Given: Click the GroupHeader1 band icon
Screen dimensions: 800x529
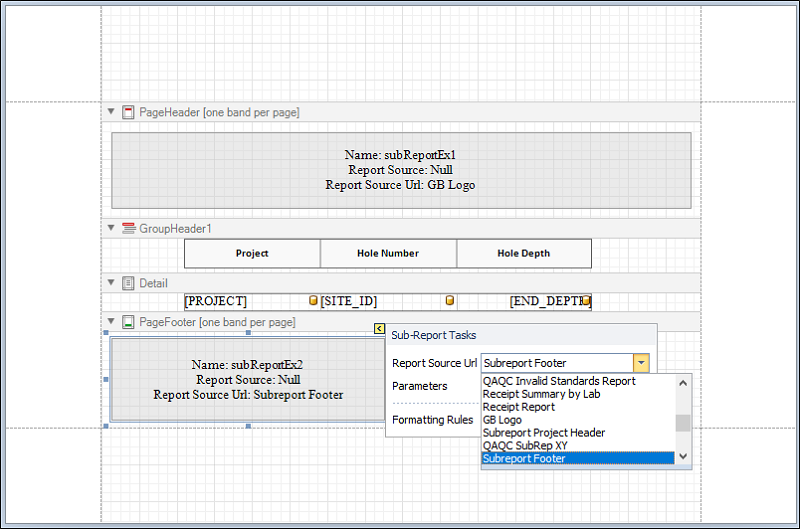Looking at the screenshot, I should 128,229.
